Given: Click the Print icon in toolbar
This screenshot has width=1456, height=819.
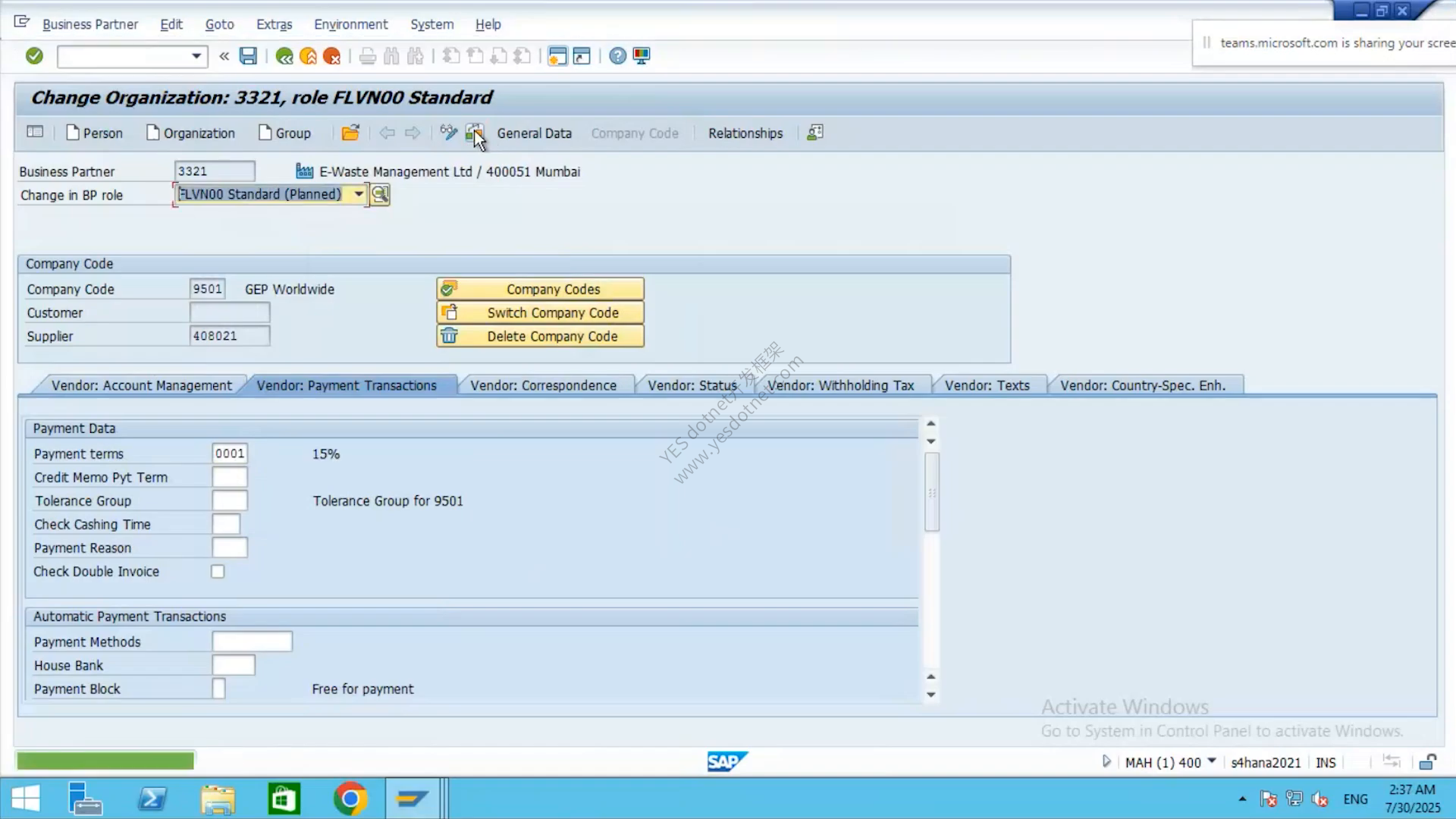Looking at the screenshot, I should [x=368, y=56].
